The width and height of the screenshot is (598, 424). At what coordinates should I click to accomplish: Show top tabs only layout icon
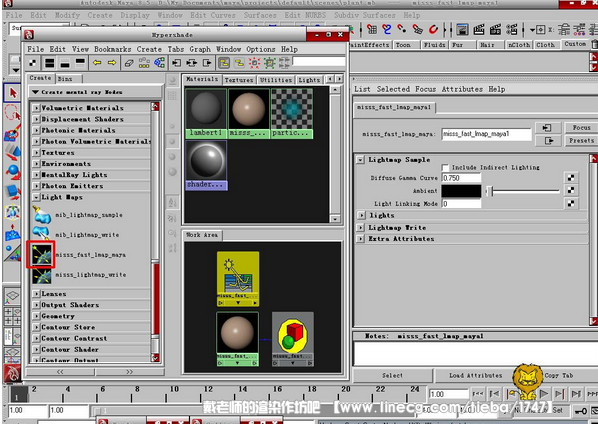[80, 63]
